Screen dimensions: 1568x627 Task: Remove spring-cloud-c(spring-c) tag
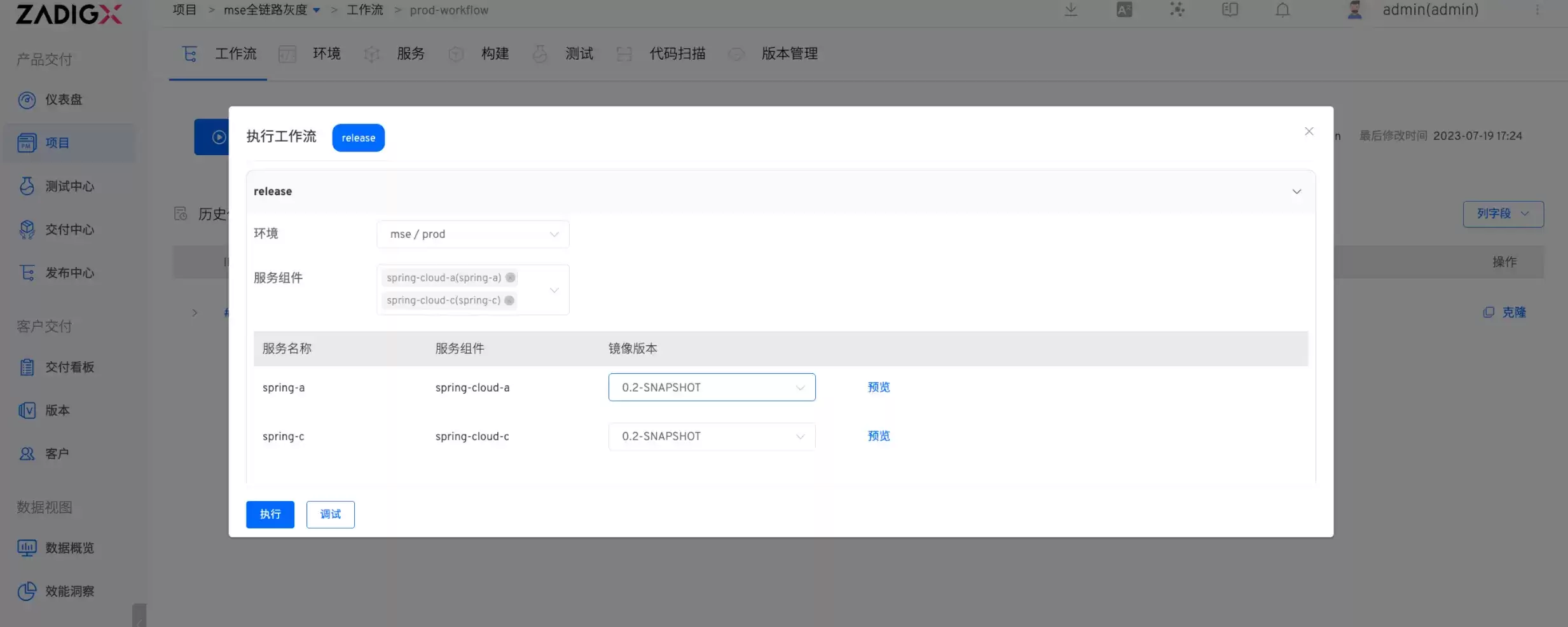pyautogui.click(x=509, y=300)
